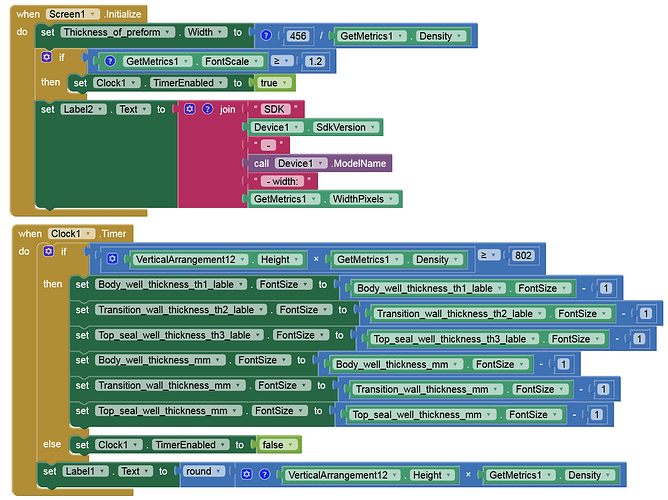
Task: Open the Clock1 dropdown in the Timer event
Action: pyautogui.click(x=71, y=234)
